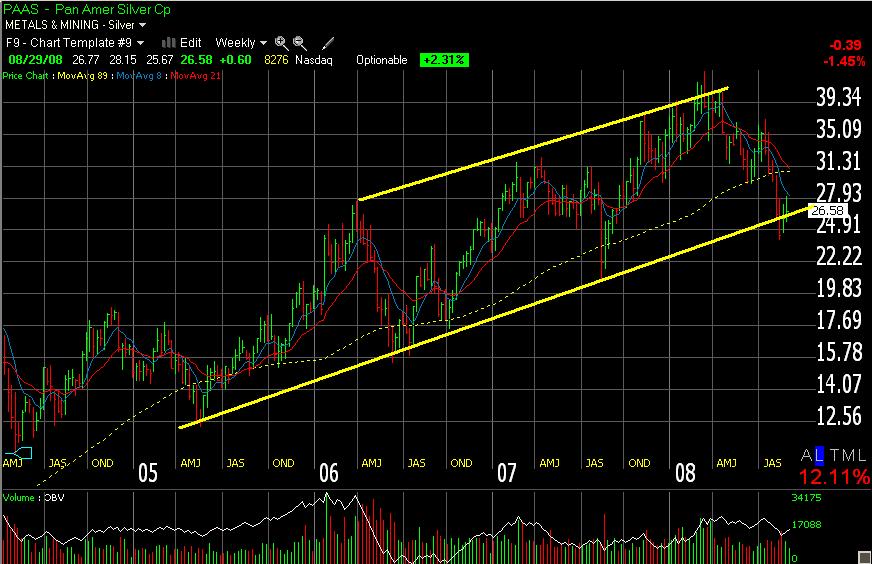The height and width of the screenshot is (564, 872).
Task: Click the 22.22 price scale label
Action: [839, 256]
